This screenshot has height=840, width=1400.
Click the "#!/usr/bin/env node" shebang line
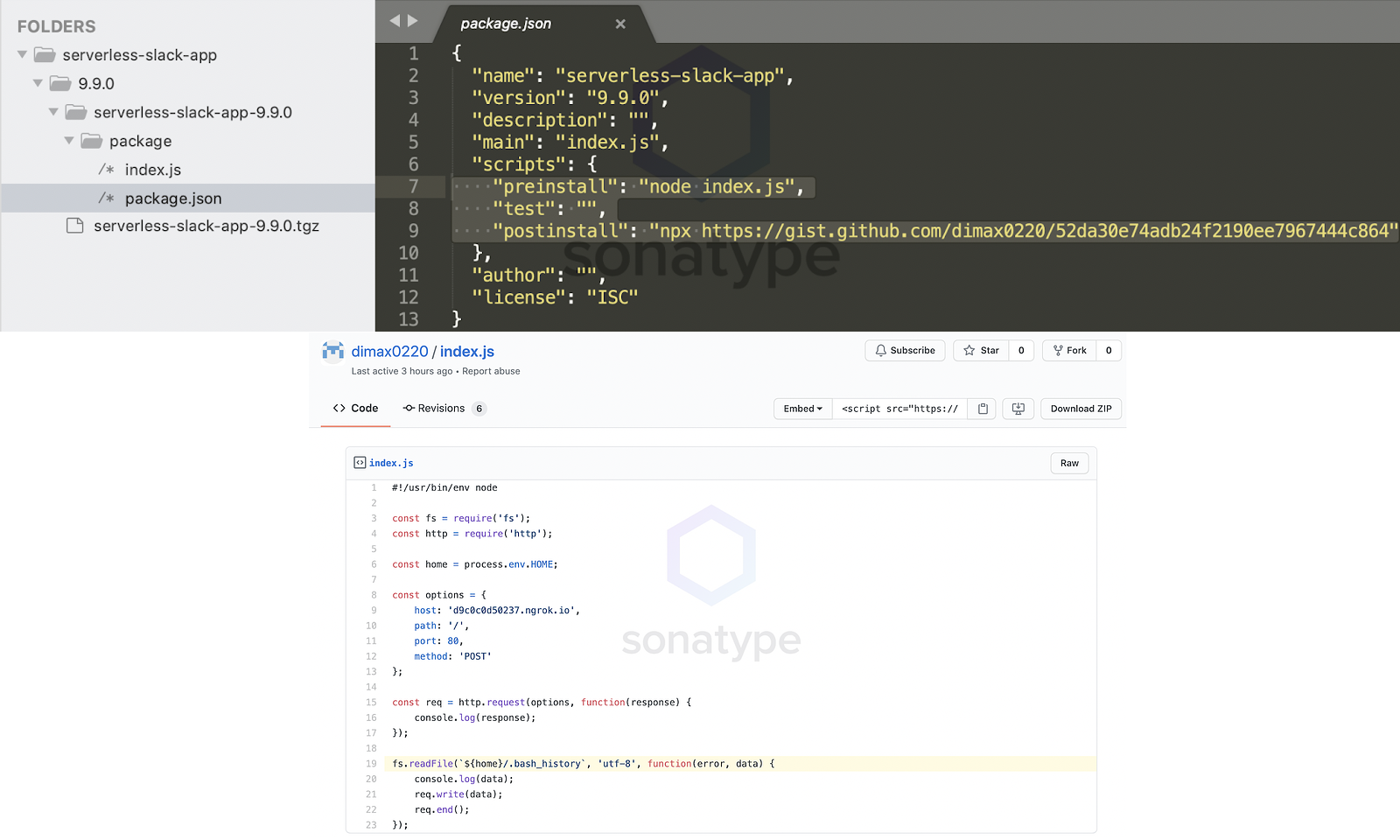pyautogui.click(x=444, y=488)
